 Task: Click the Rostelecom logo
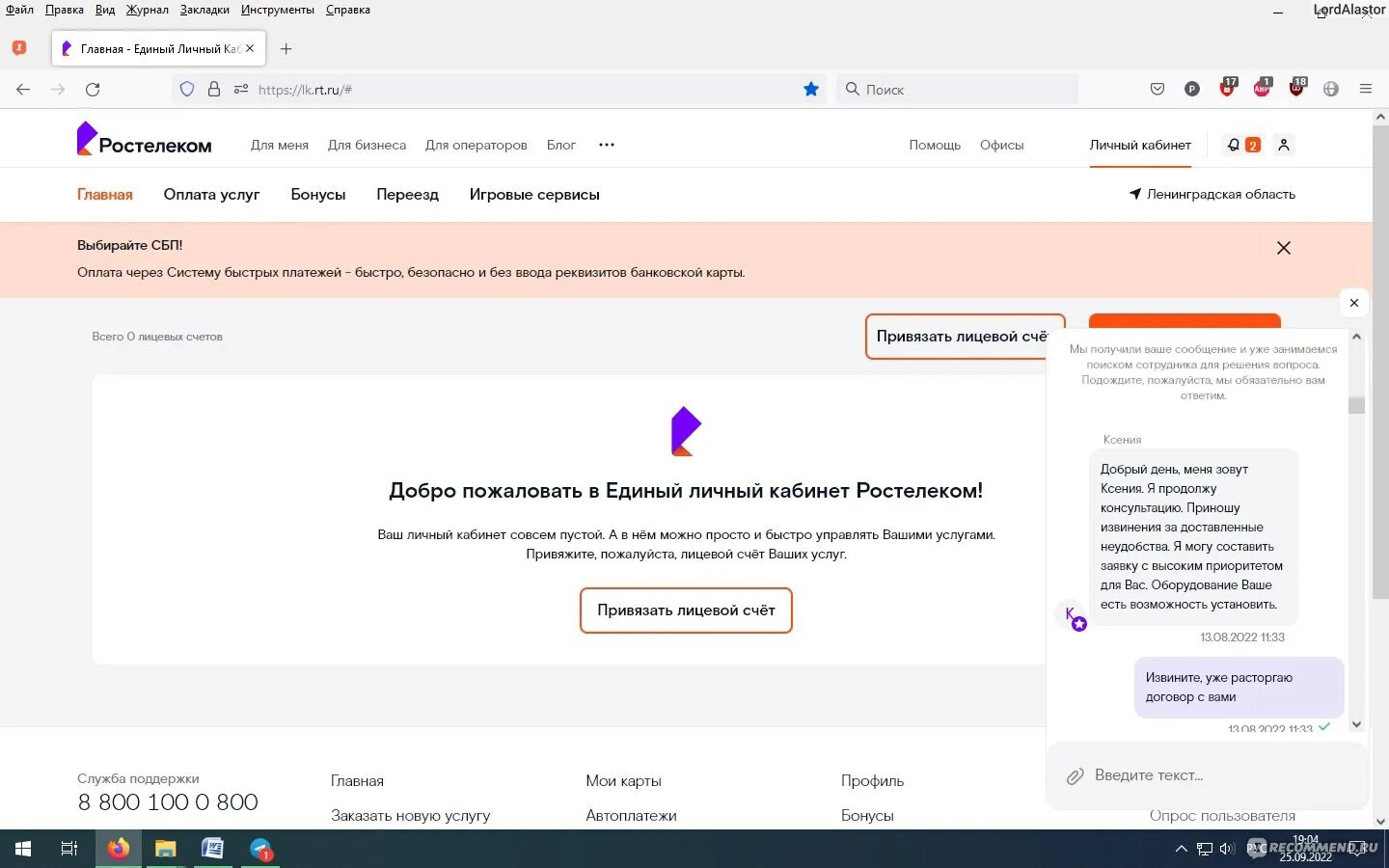click(x=145, y=140)
